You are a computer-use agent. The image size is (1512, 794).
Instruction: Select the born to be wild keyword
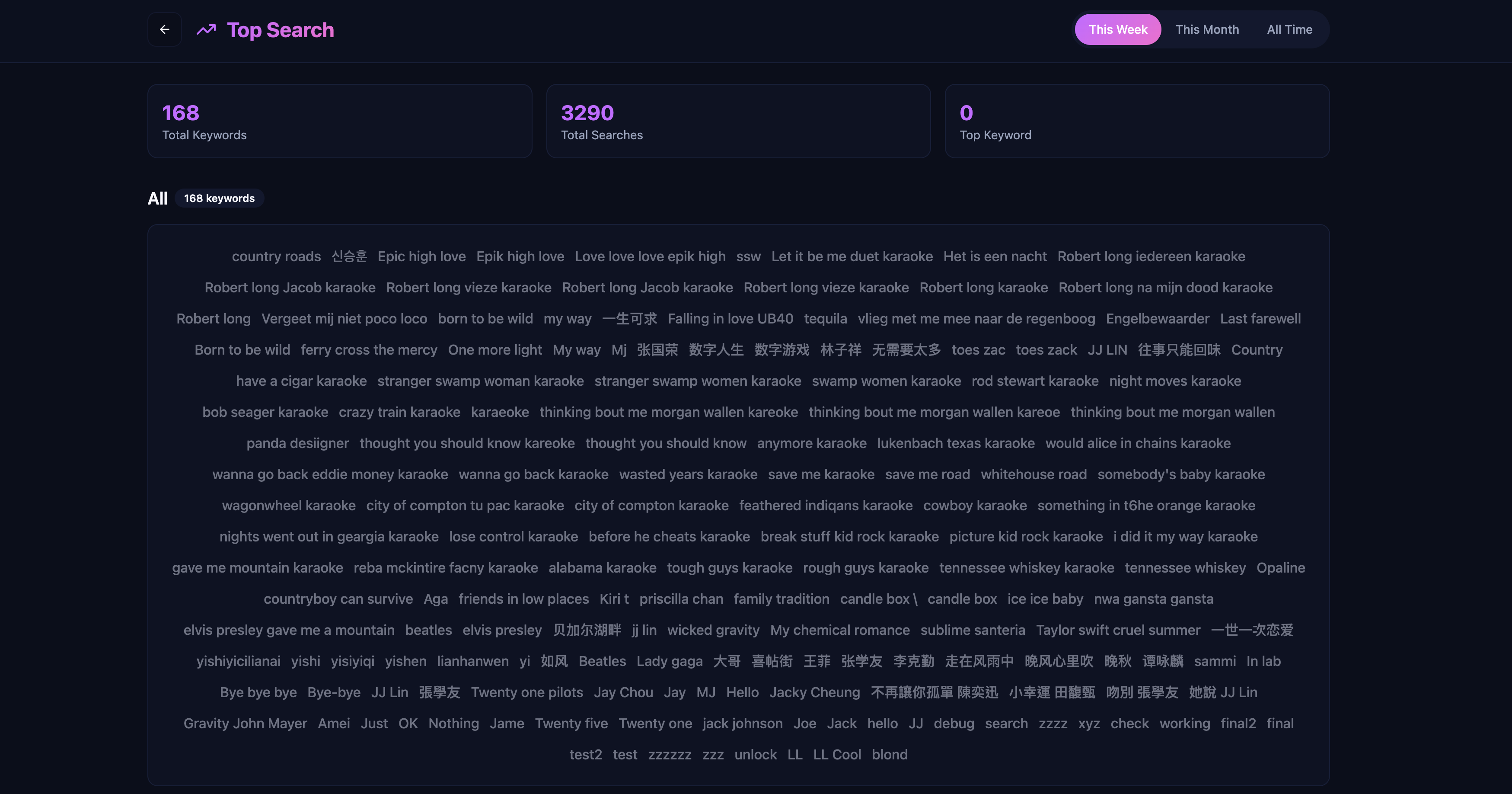tap(485, 318)
